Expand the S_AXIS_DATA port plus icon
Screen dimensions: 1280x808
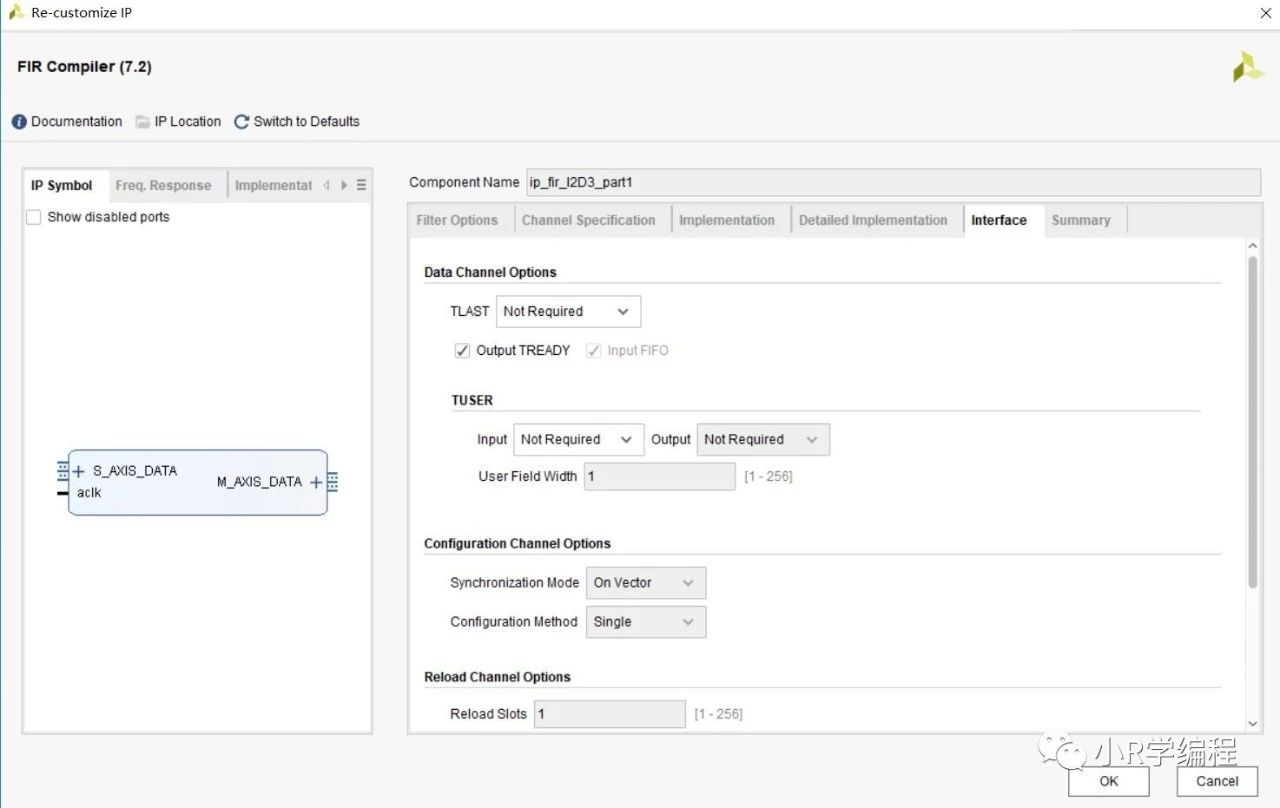coord(78,471)
